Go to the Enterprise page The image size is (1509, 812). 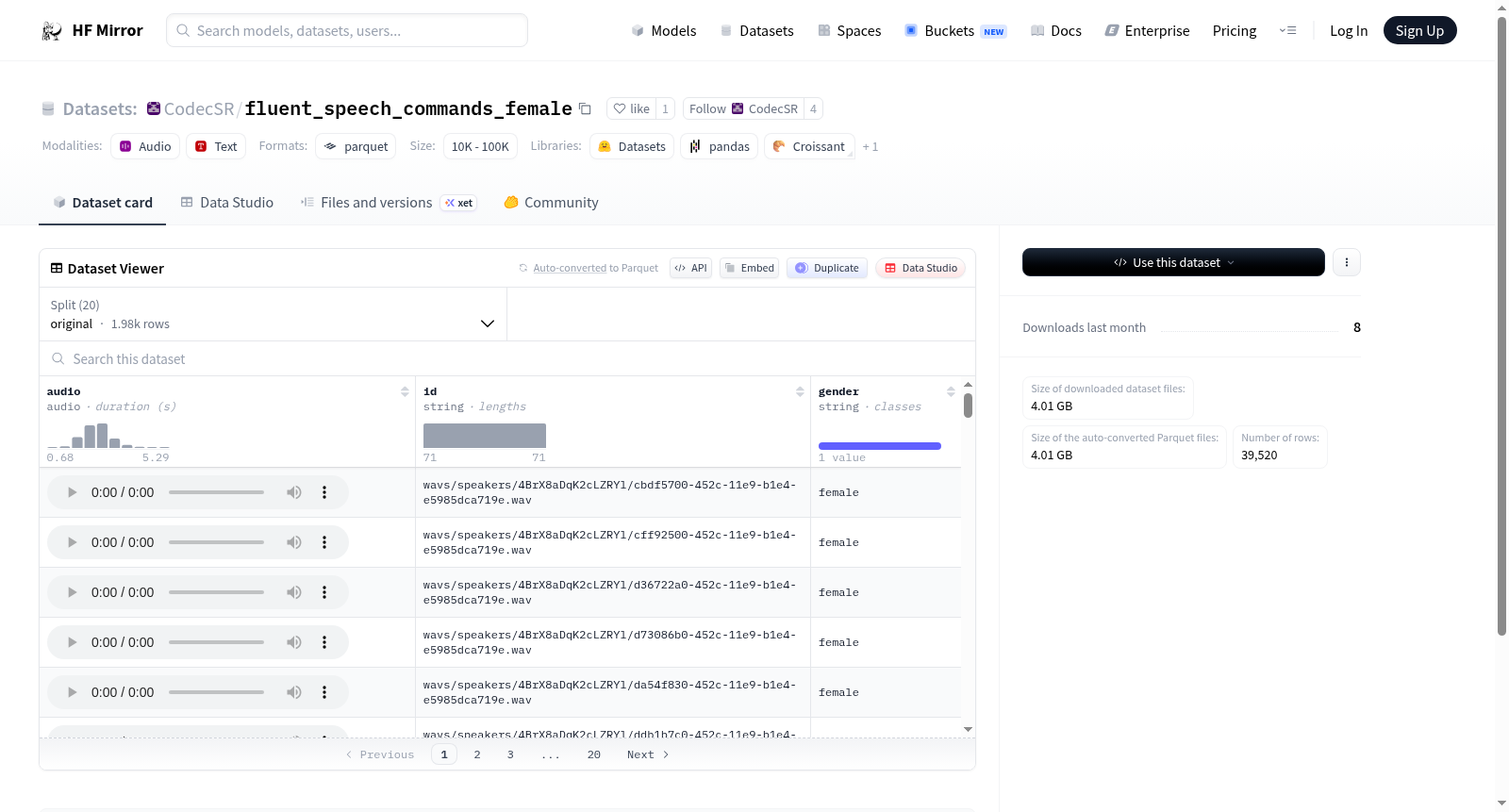(x=1147, y=31)
